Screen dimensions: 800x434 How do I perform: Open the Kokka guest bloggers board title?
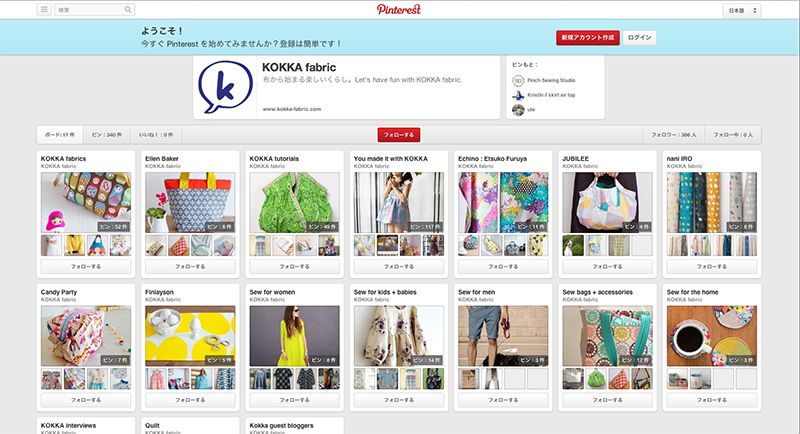[x=281, y=425]
